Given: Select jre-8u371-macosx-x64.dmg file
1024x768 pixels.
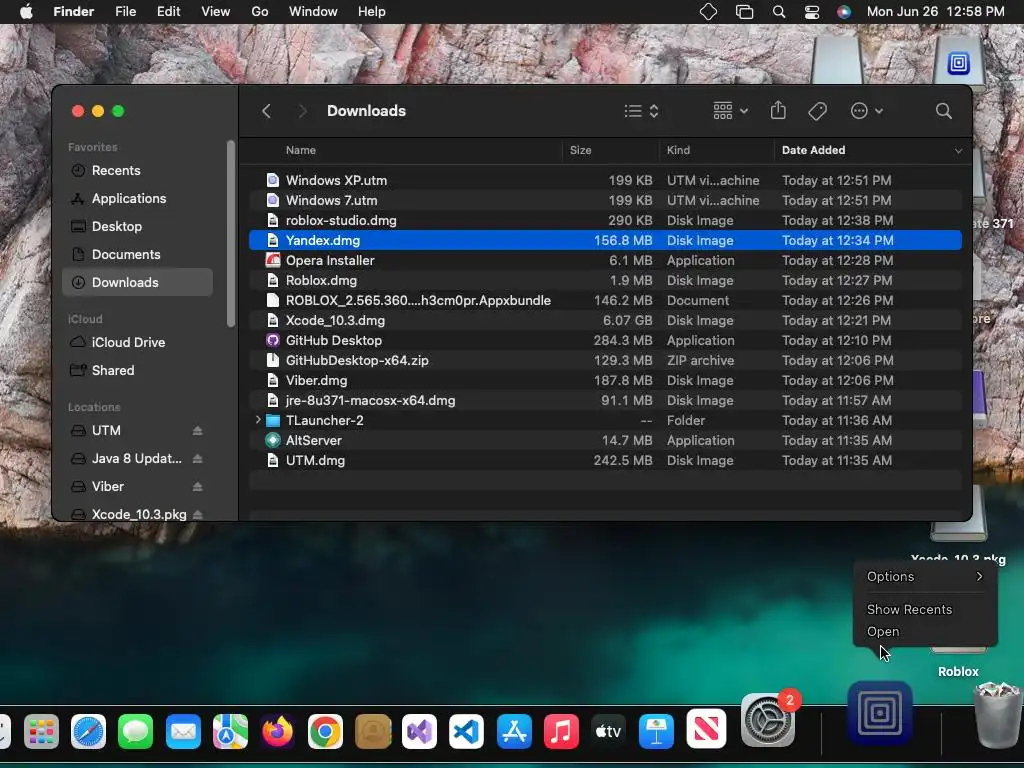Looking at the screenshot, I should 605,400.
